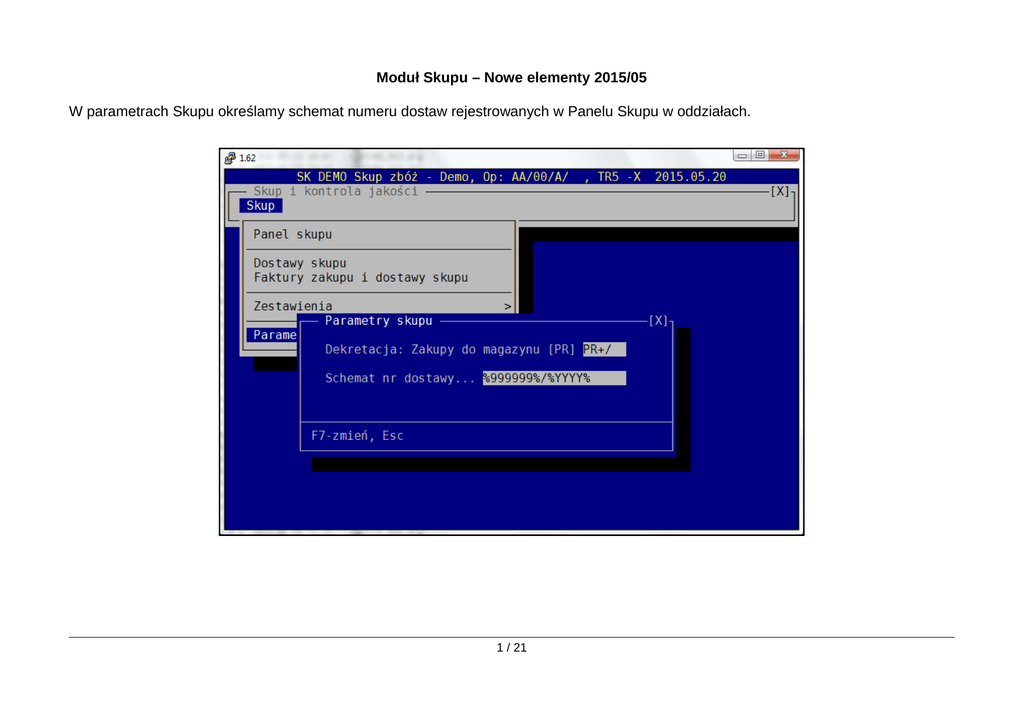Select the highlighted Parametry menu item
1024x724 pixels.
pos(273,335)
